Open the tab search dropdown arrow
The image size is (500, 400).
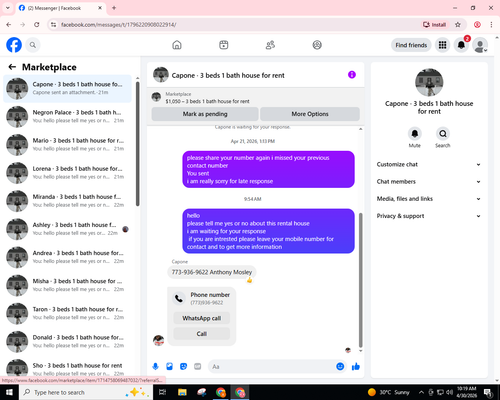[x=8, y=8]
